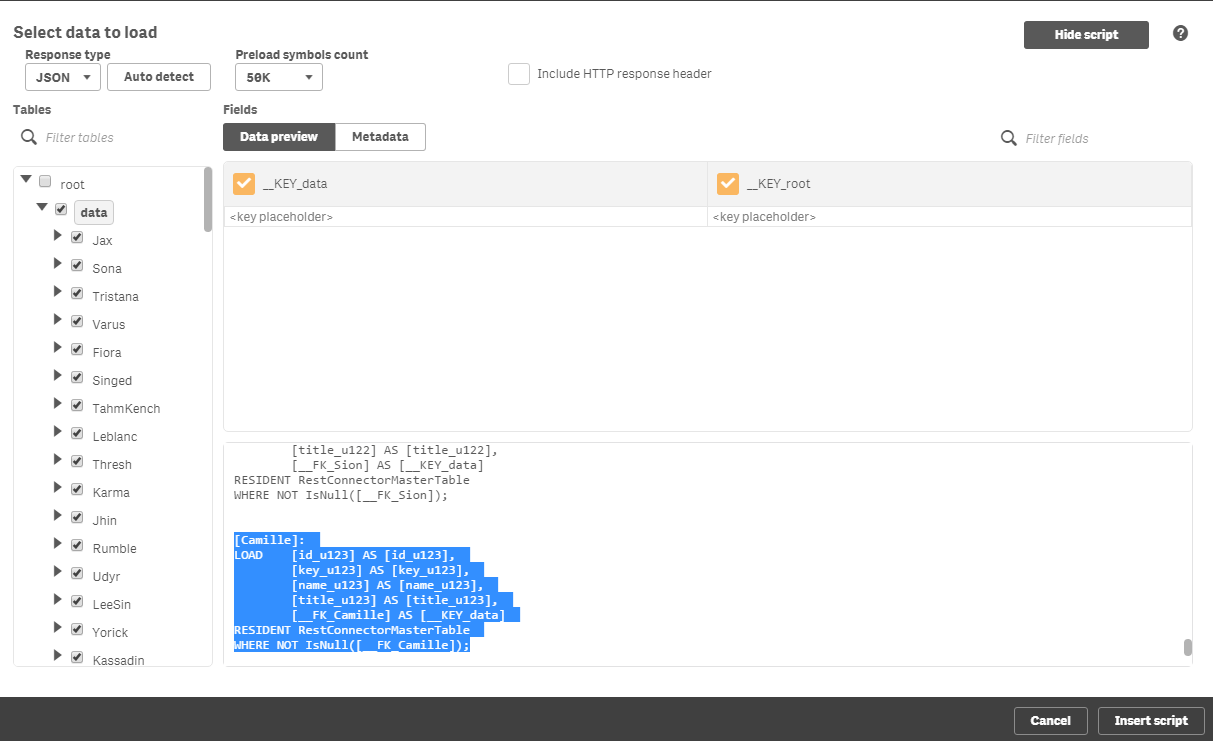Uncheck the Sona table checkbox

coord(77,266)
